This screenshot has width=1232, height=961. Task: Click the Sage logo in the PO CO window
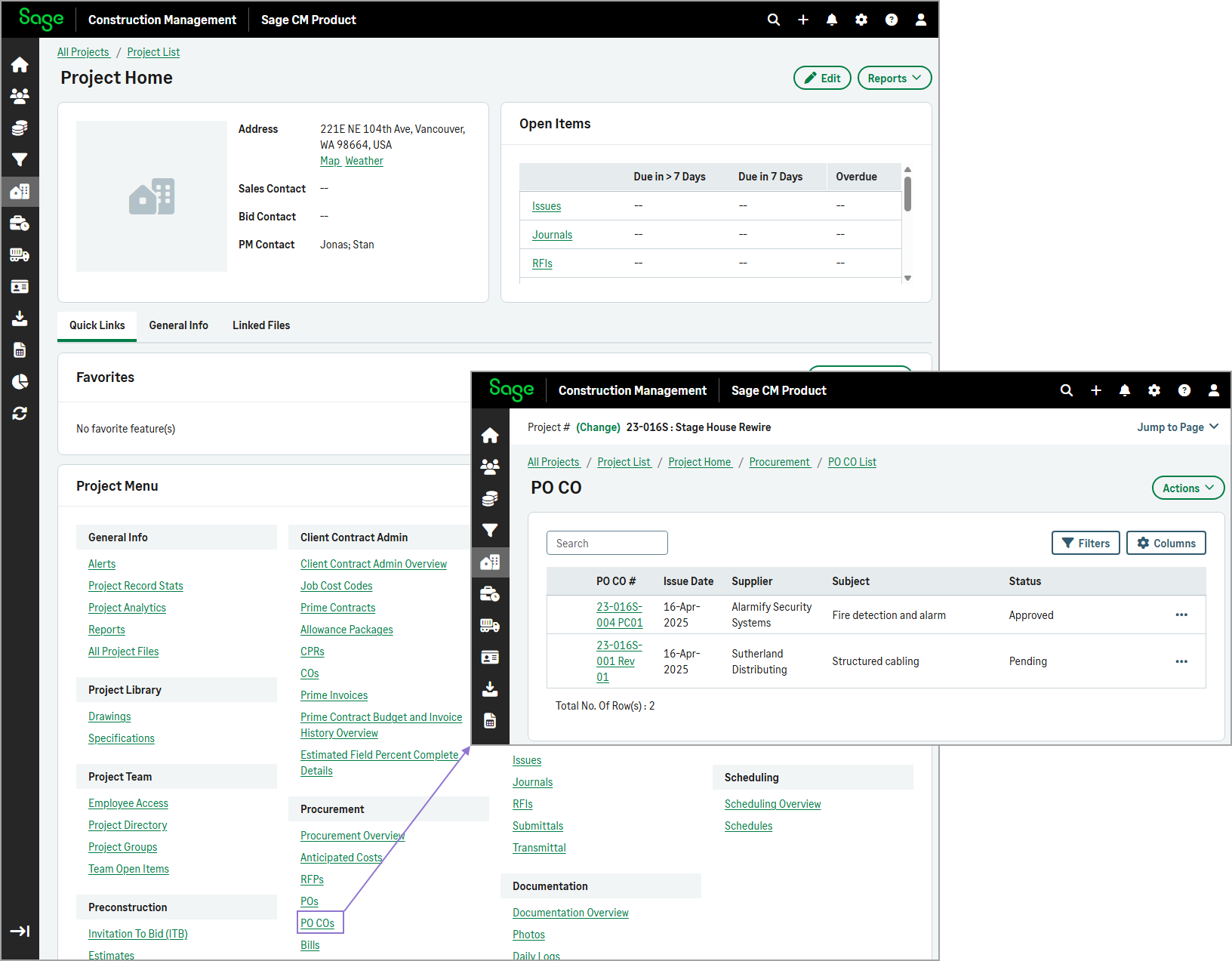(511, 390)
